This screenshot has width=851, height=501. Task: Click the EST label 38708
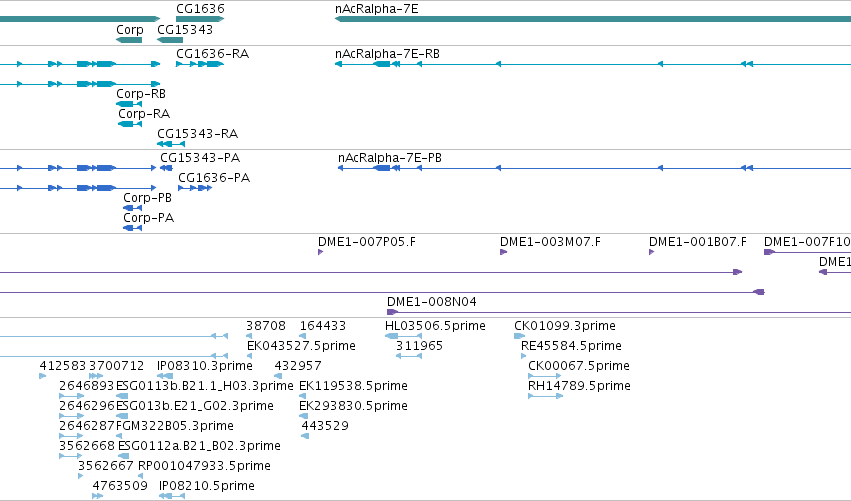[266, 326]
